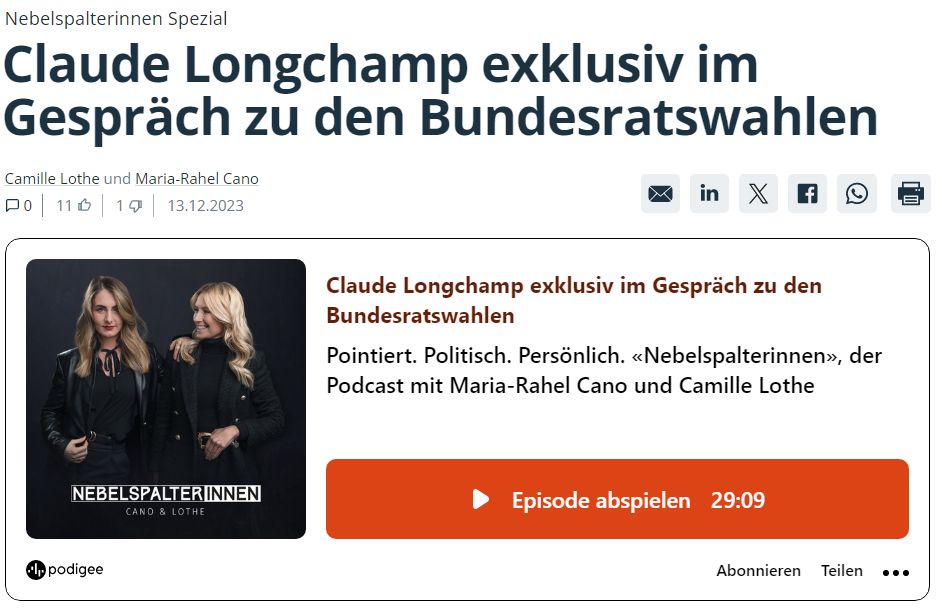The height and width of the screenshot is (610, 942).
Task: Click the Nebelspalterinnen podcast cover image
Action: [166, 398]
